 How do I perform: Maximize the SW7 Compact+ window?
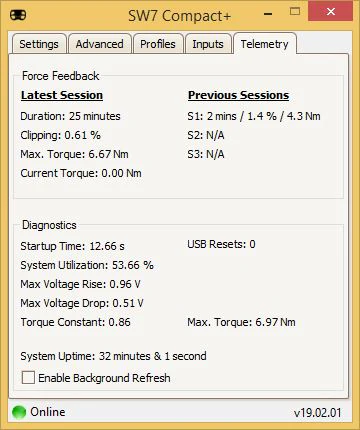point(295,12)
